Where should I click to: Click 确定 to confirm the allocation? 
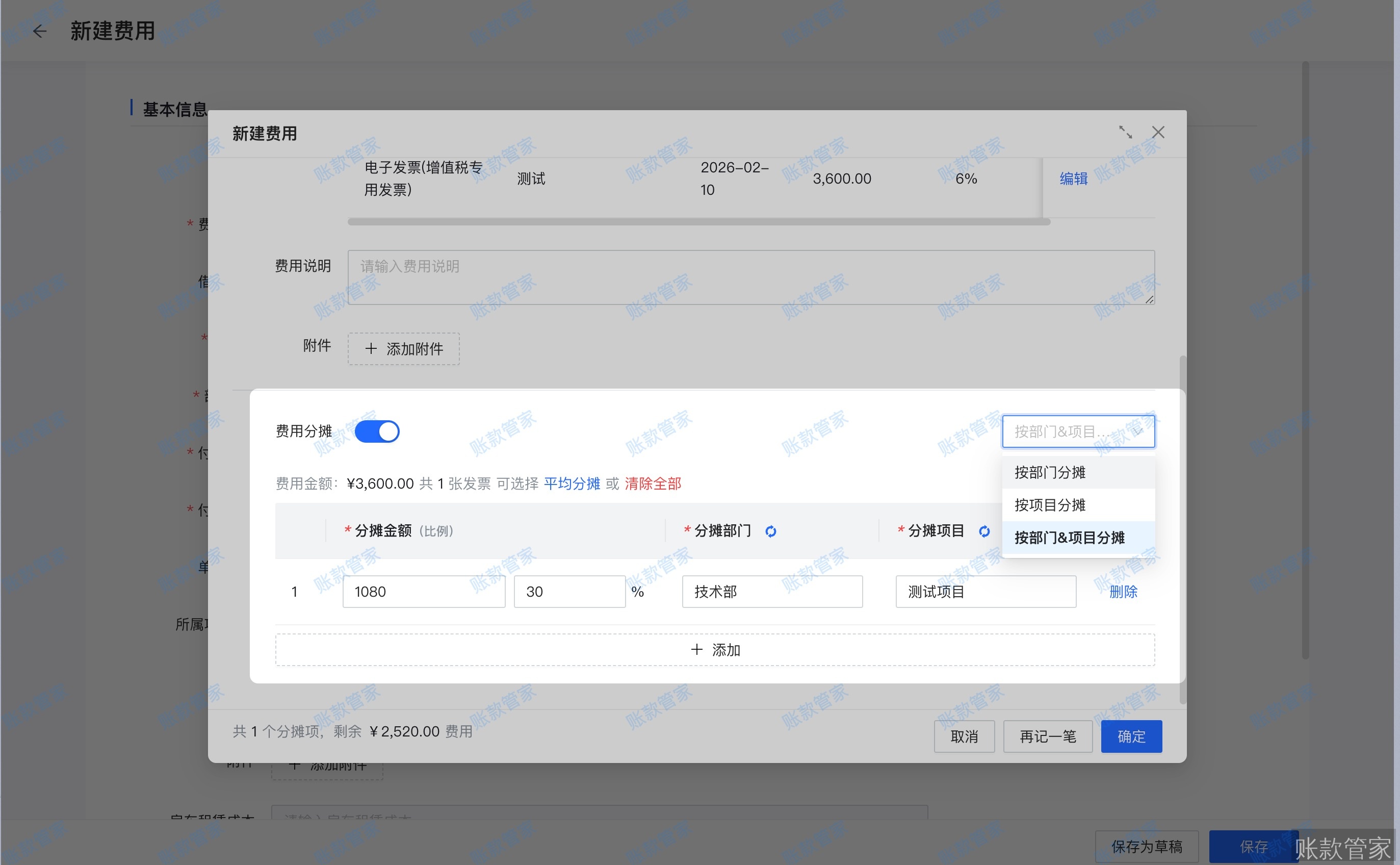point(1131,736)
